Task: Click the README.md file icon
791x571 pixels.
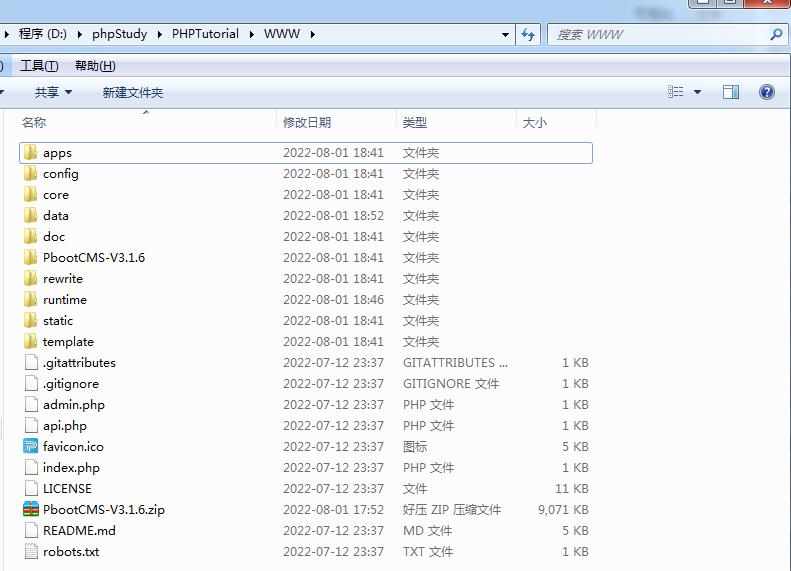Action: (31, 530)
